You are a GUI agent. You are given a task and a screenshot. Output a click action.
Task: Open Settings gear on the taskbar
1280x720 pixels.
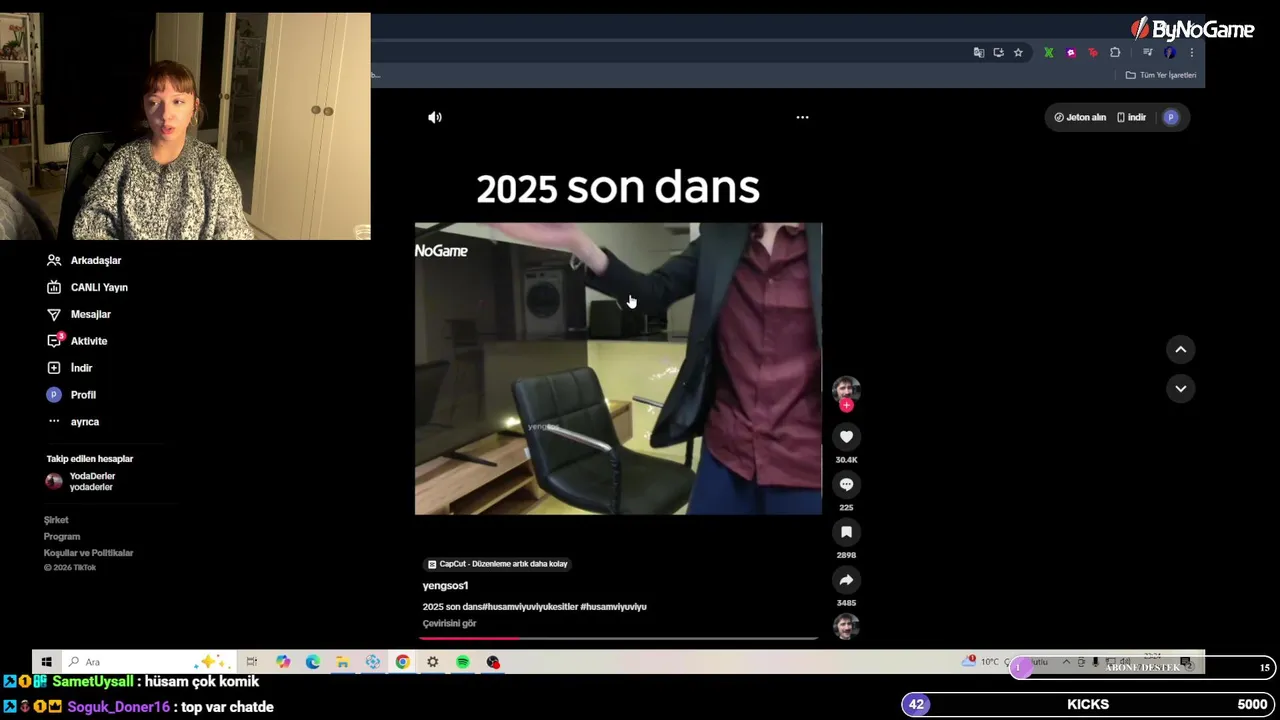(432, 662)
